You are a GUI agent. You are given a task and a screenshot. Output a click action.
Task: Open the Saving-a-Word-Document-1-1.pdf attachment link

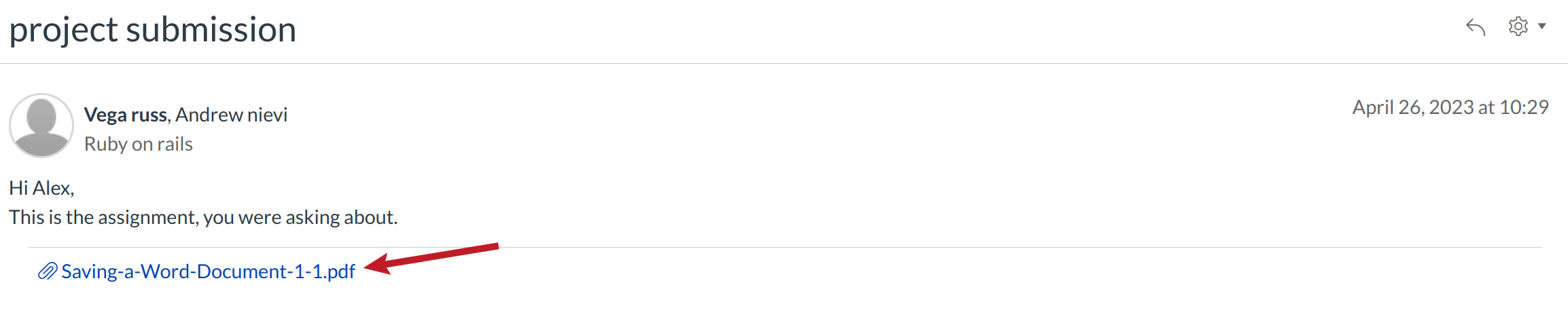tap(208, 271)
